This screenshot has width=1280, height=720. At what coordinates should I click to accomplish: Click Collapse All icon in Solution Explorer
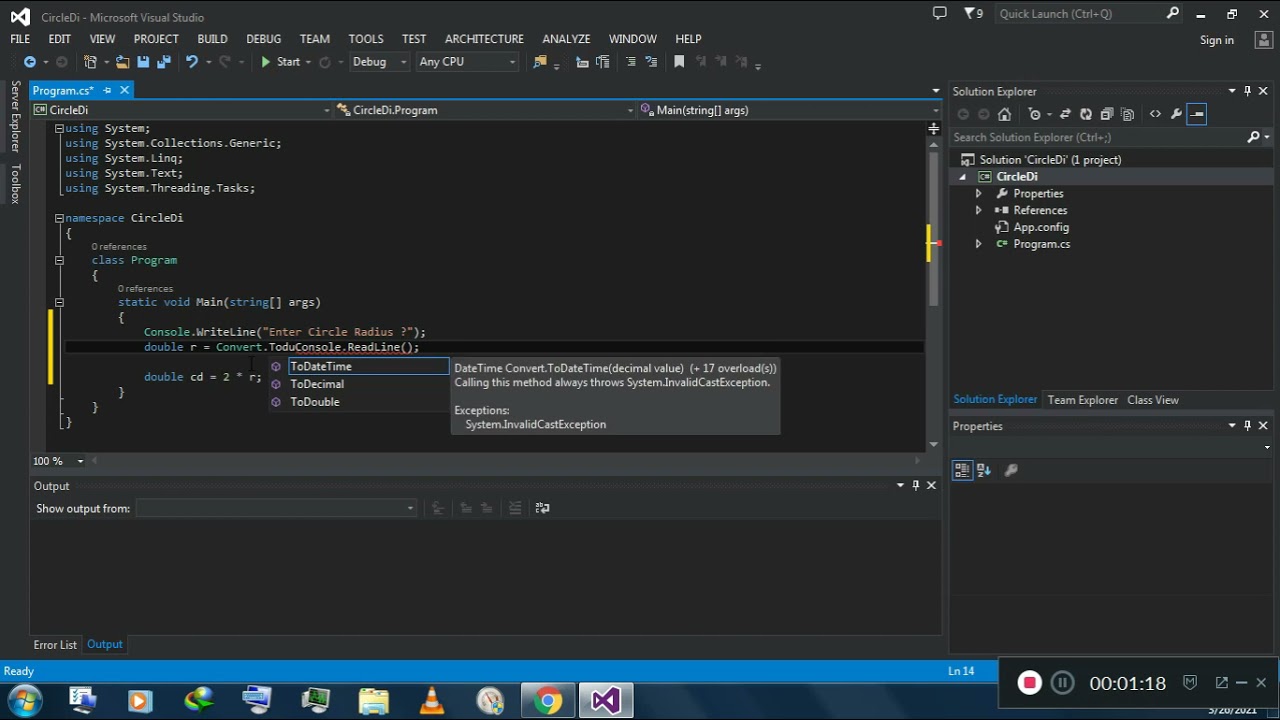(1107, 114)
